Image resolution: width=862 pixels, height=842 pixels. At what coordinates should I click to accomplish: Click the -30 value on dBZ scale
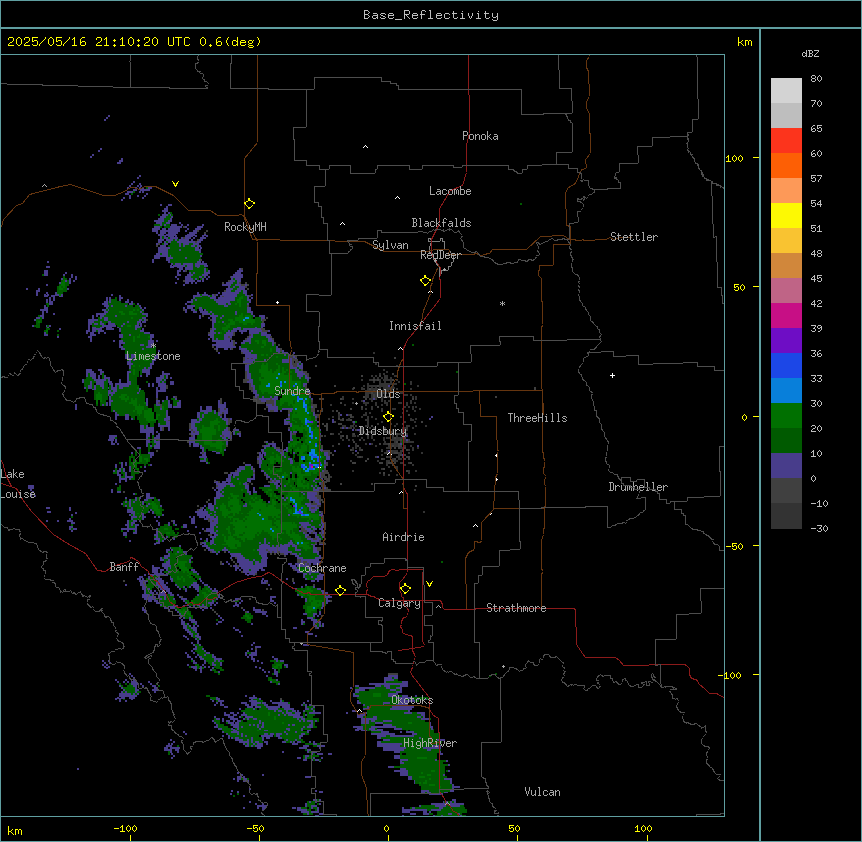[819, 529]
